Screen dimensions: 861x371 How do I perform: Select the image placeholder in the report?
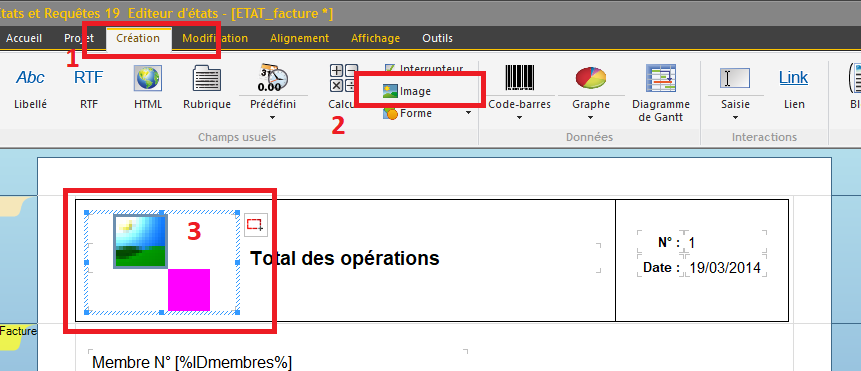click(161, 263)
